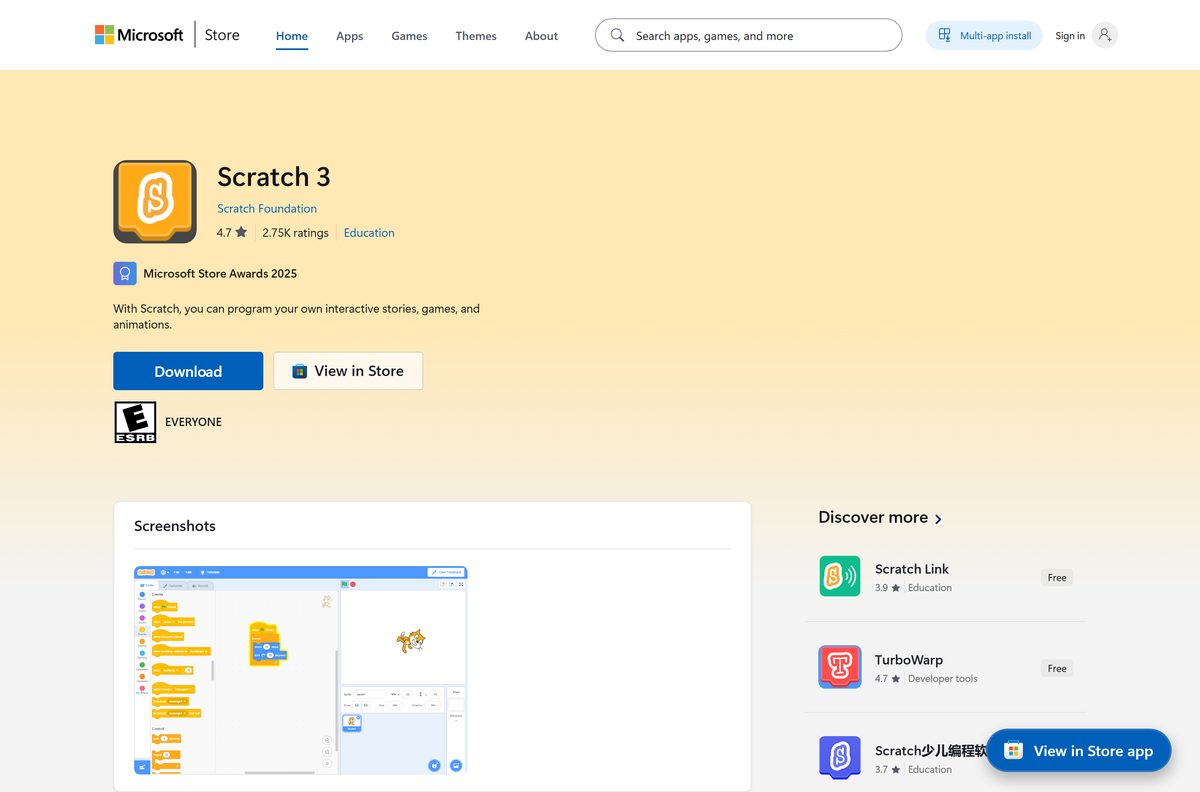Click the blue Download button
The width and height of the screenshot is (1200, 792).
pyautogui.click(x=188, y=371)
